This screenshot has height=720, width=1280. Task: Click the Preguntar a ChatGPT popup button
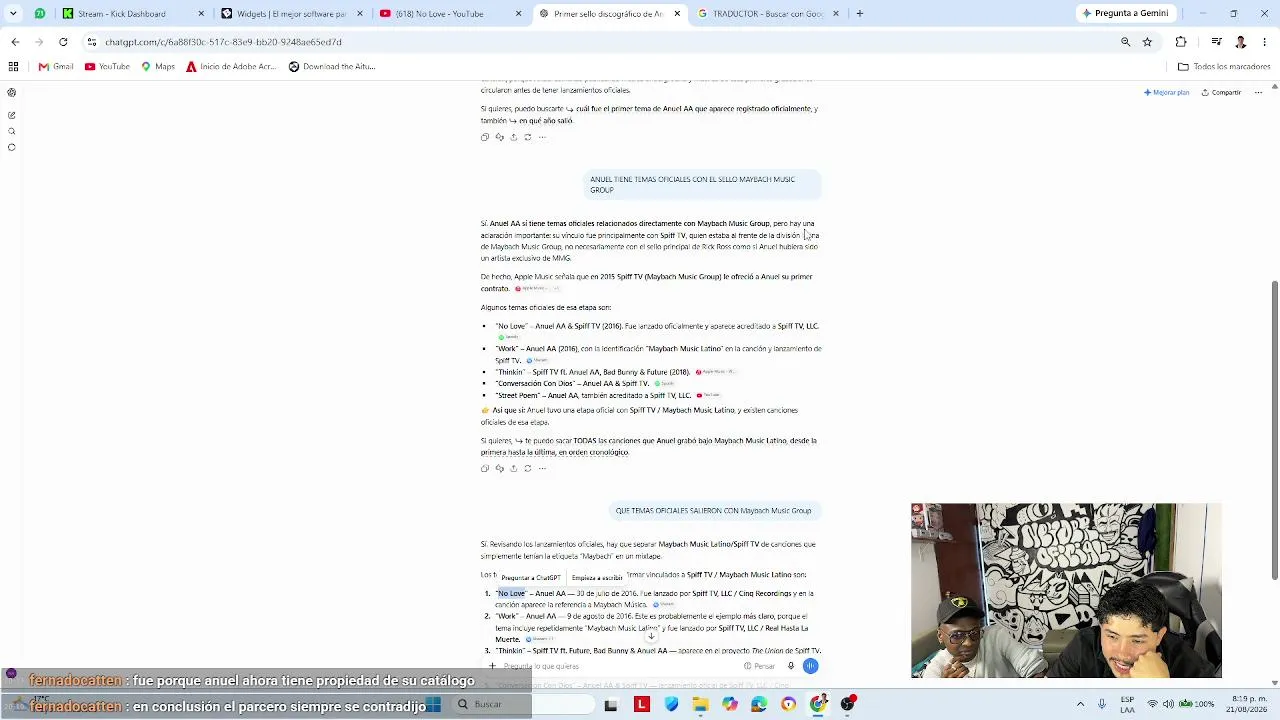pyautogui.click(x=531, y=578)
